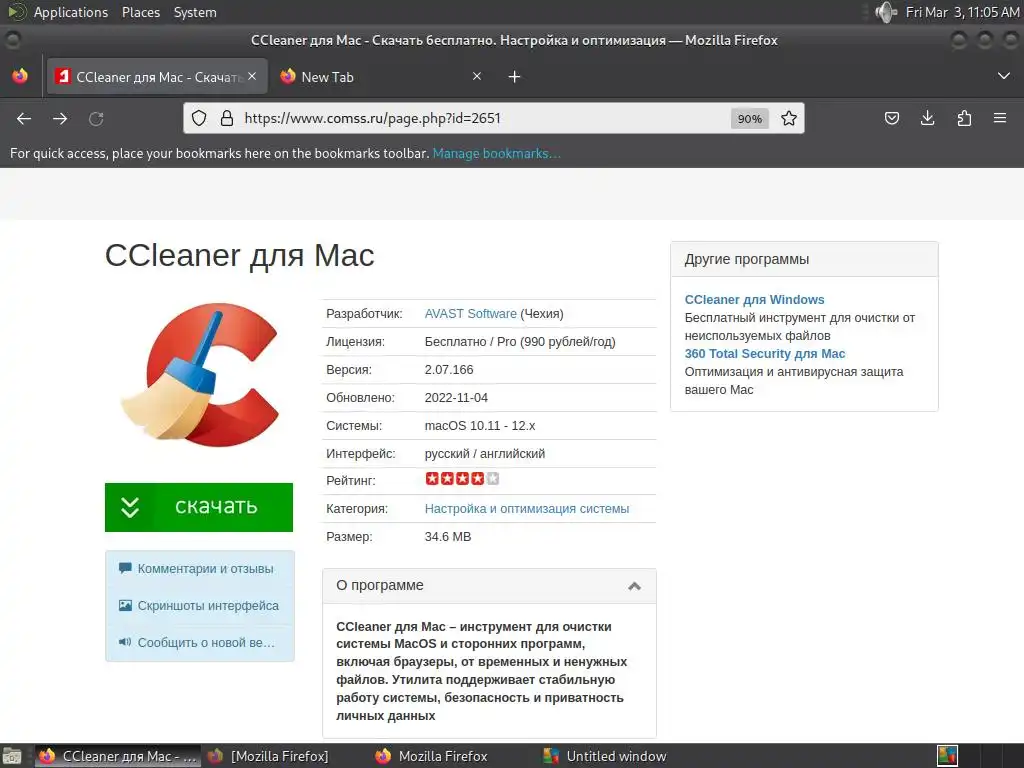The width and height of the screenshot is (1024, 768).
Task: Open the Firefox View icon in the tab bar
Action: click(x=20, y=76)
